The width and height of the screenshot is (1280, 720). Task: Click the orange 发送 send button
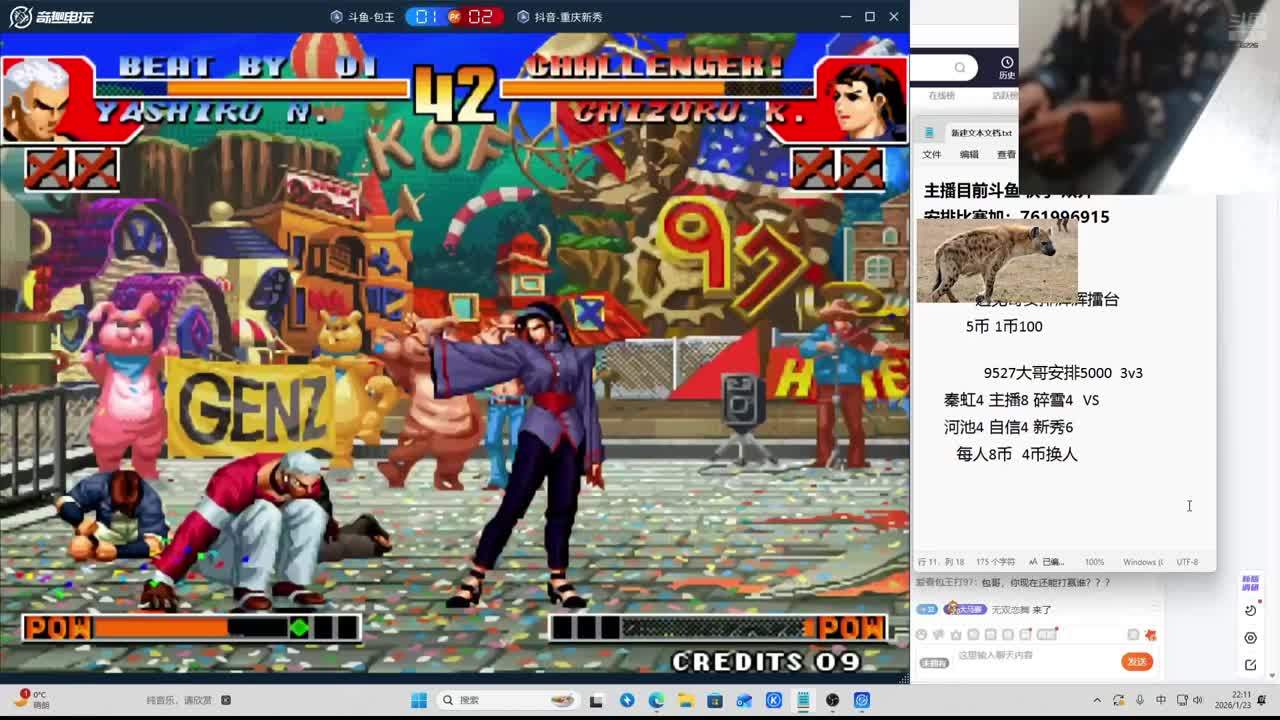[x=1136, y=661]
